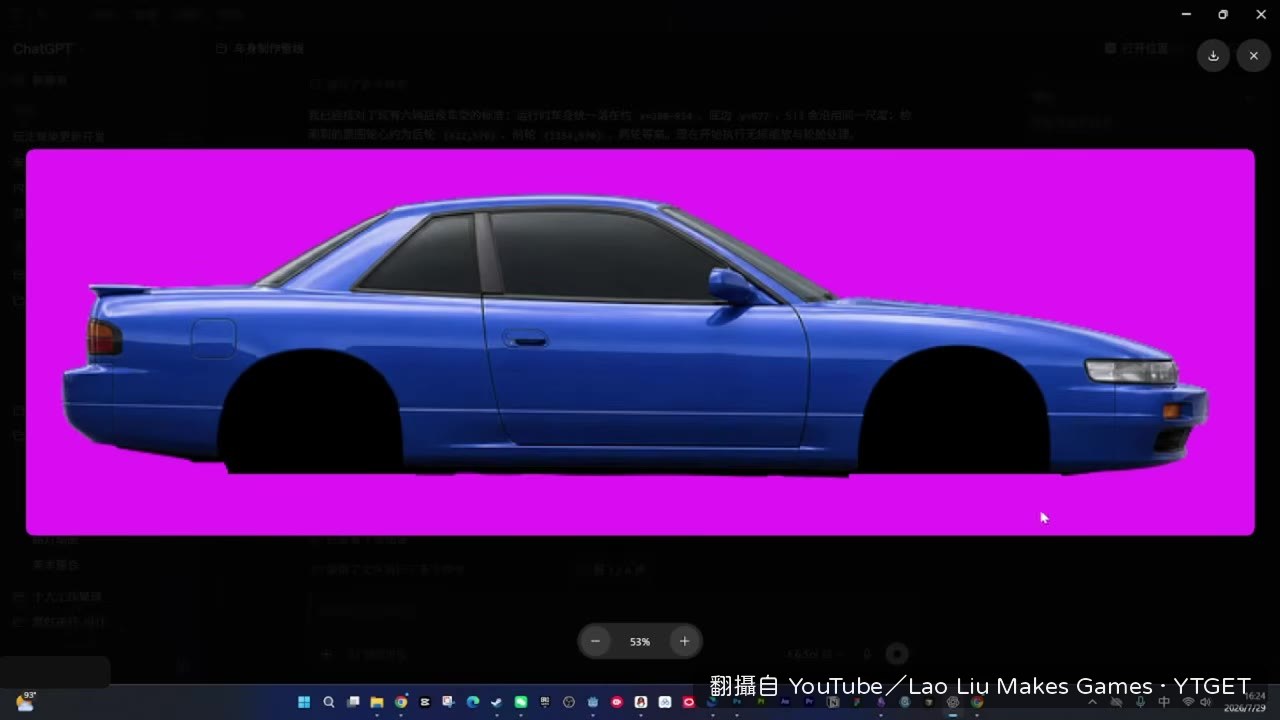
Task: Switch to the ChatGPT taskbar icon
Action: [x=953, y=702]
